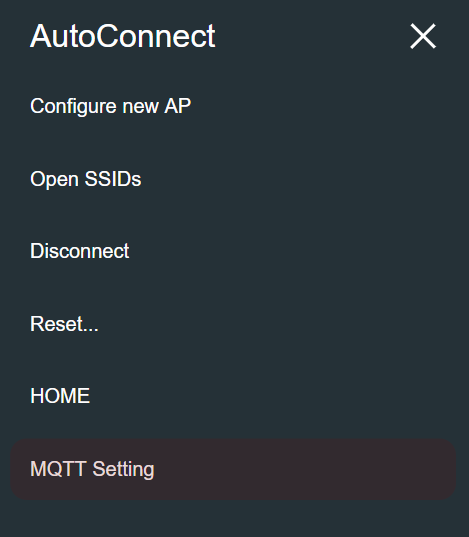Click the AutoConnect header brand label

tap(123, 36)
